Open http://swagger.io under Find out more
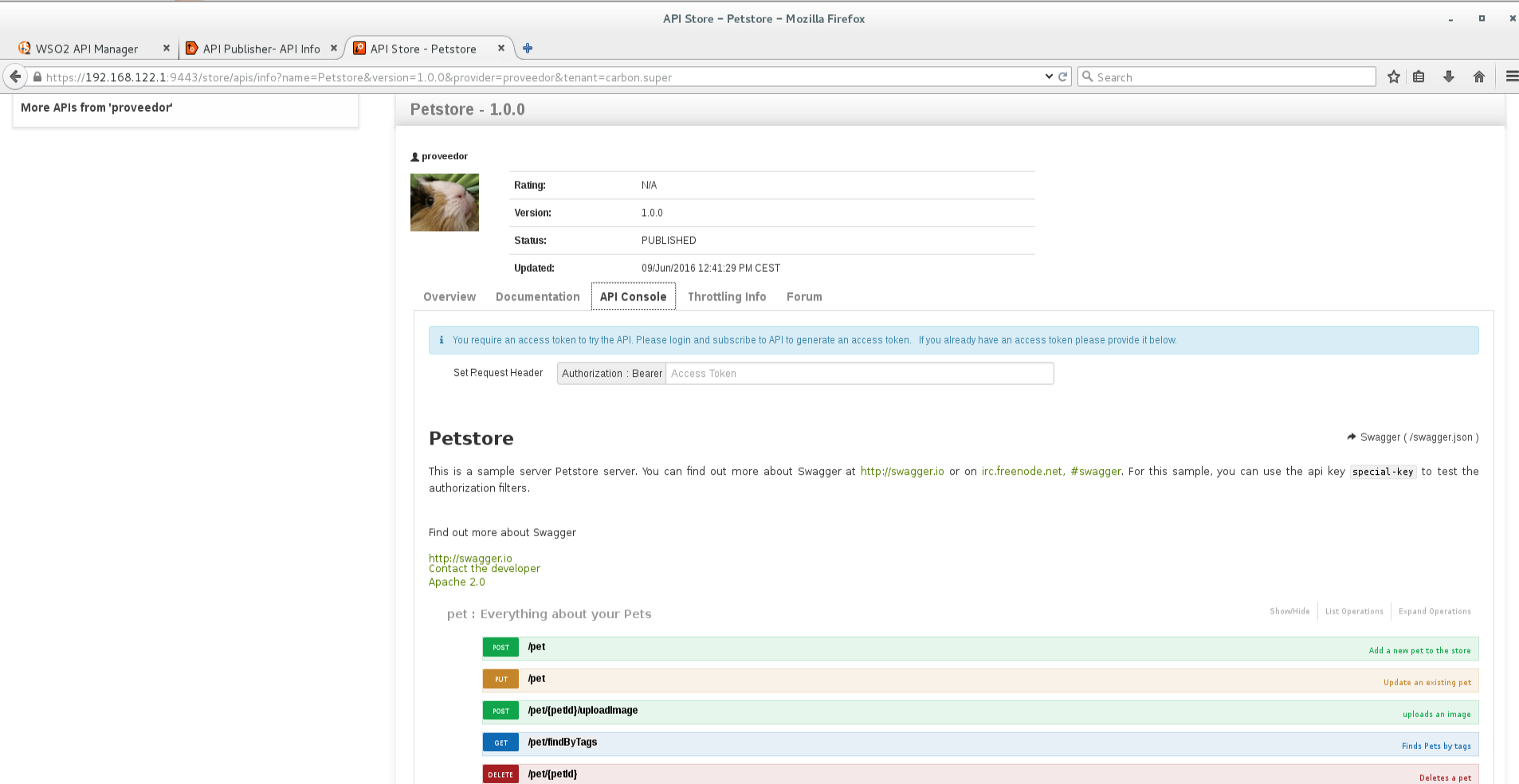Viewport: 1519px width, 784px height. (x=470, y=558)
